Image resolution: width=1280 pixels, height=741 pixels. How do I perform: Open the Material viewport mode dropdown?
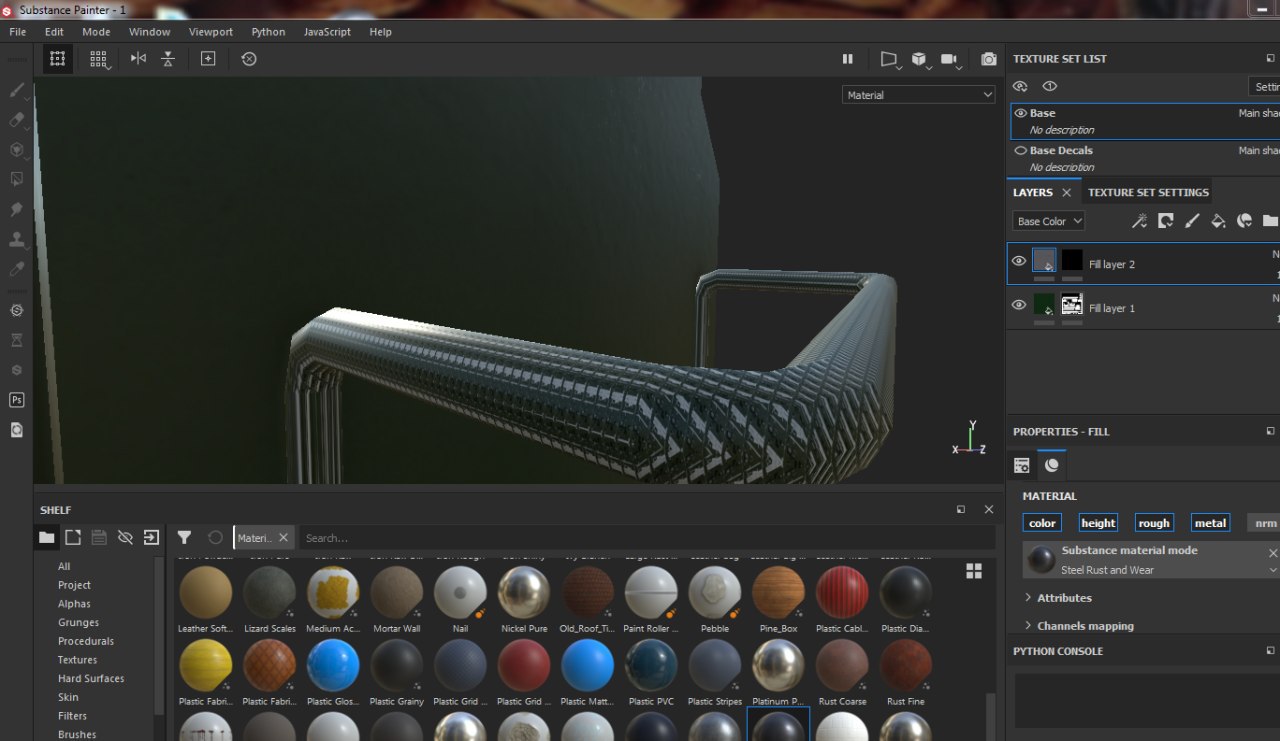point(919,95)
